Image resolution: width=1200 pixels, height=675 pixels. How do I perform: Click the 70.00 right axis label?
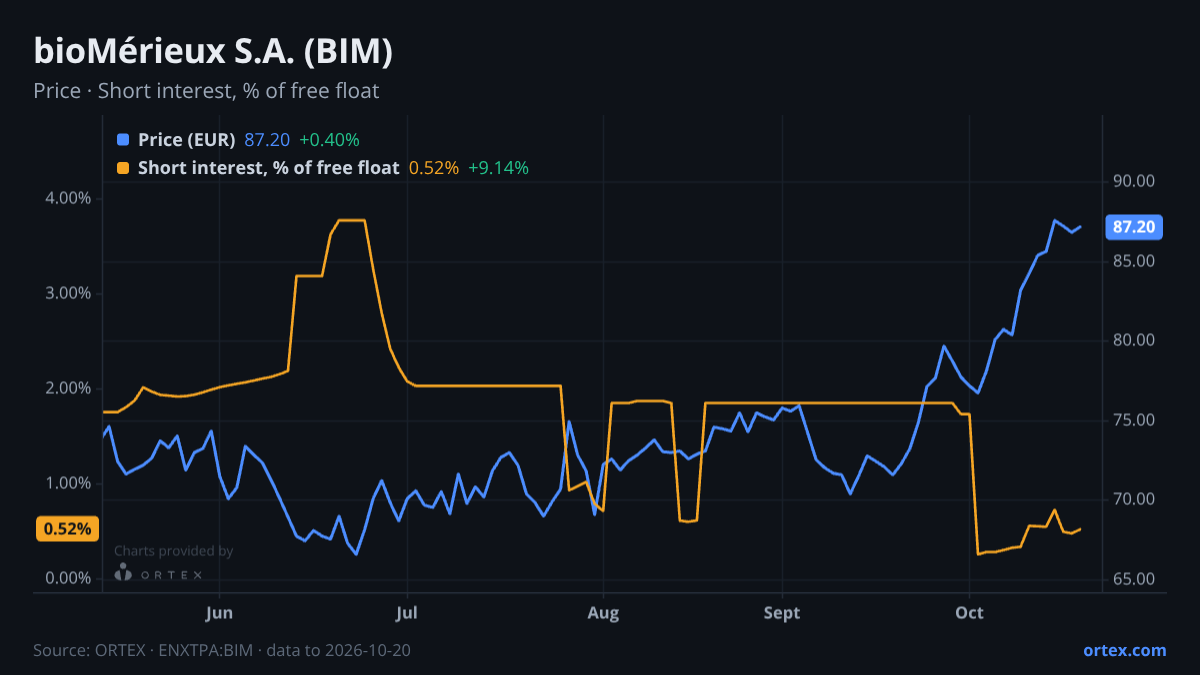pyautogui.click(x=1134, y=499)
